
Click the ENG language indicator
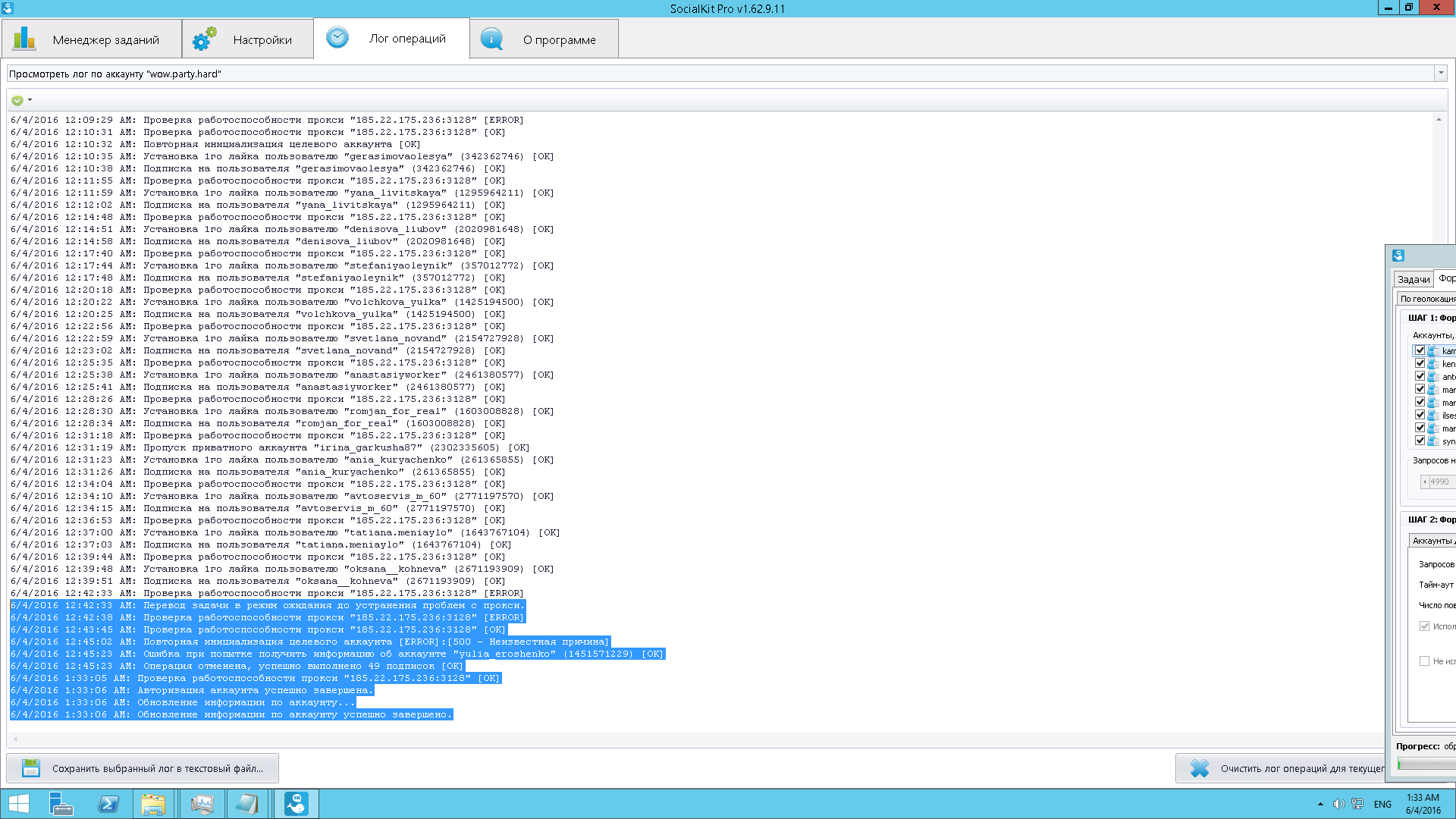(1382, 804)
